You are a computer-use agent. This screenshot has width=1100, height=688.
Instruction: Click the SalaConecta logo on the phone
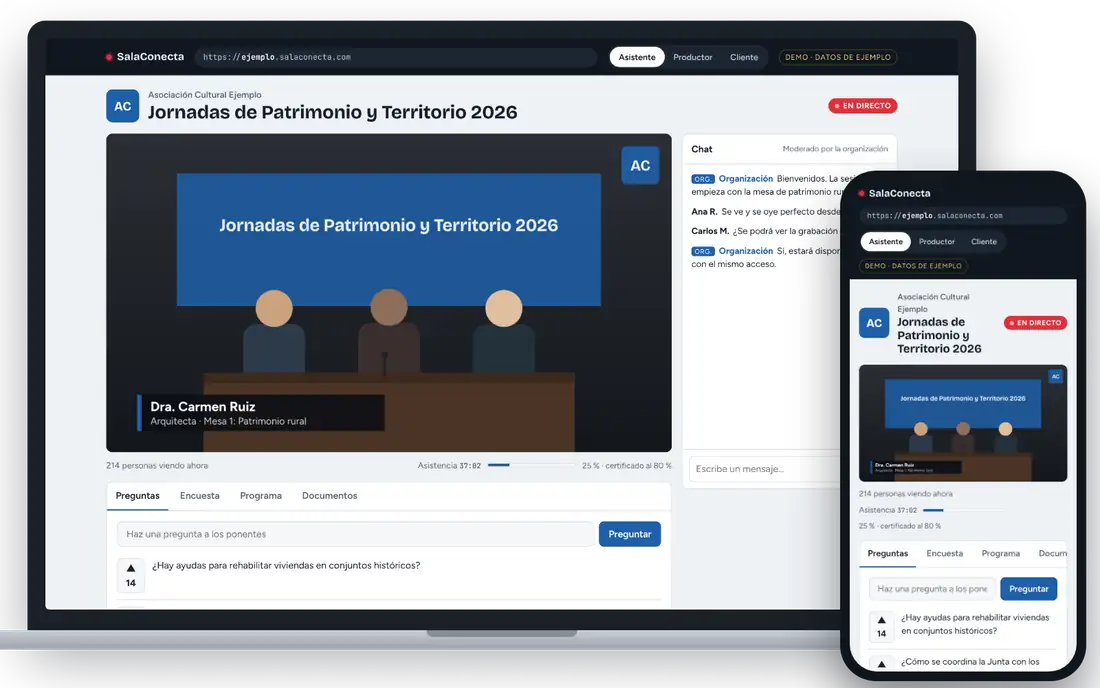click(894, 193)
